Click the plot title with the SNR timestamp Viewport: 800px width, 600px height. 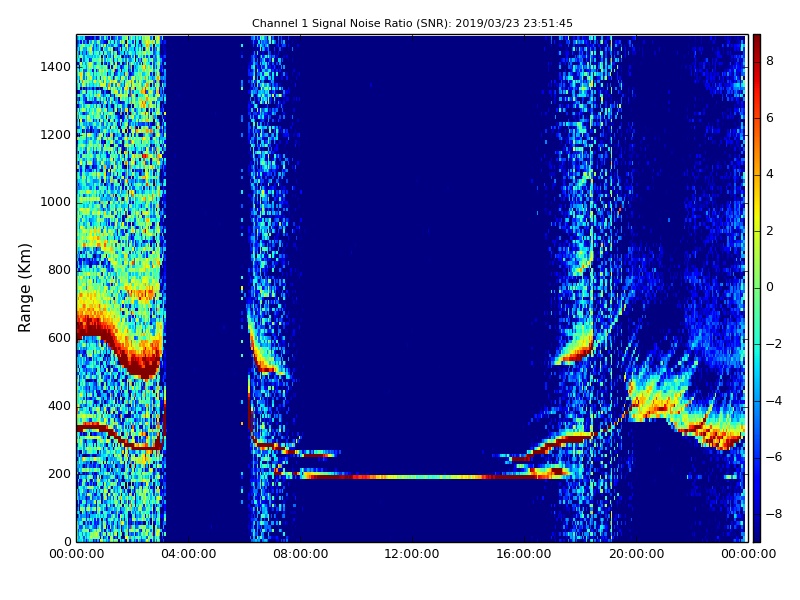click(412, 23)
